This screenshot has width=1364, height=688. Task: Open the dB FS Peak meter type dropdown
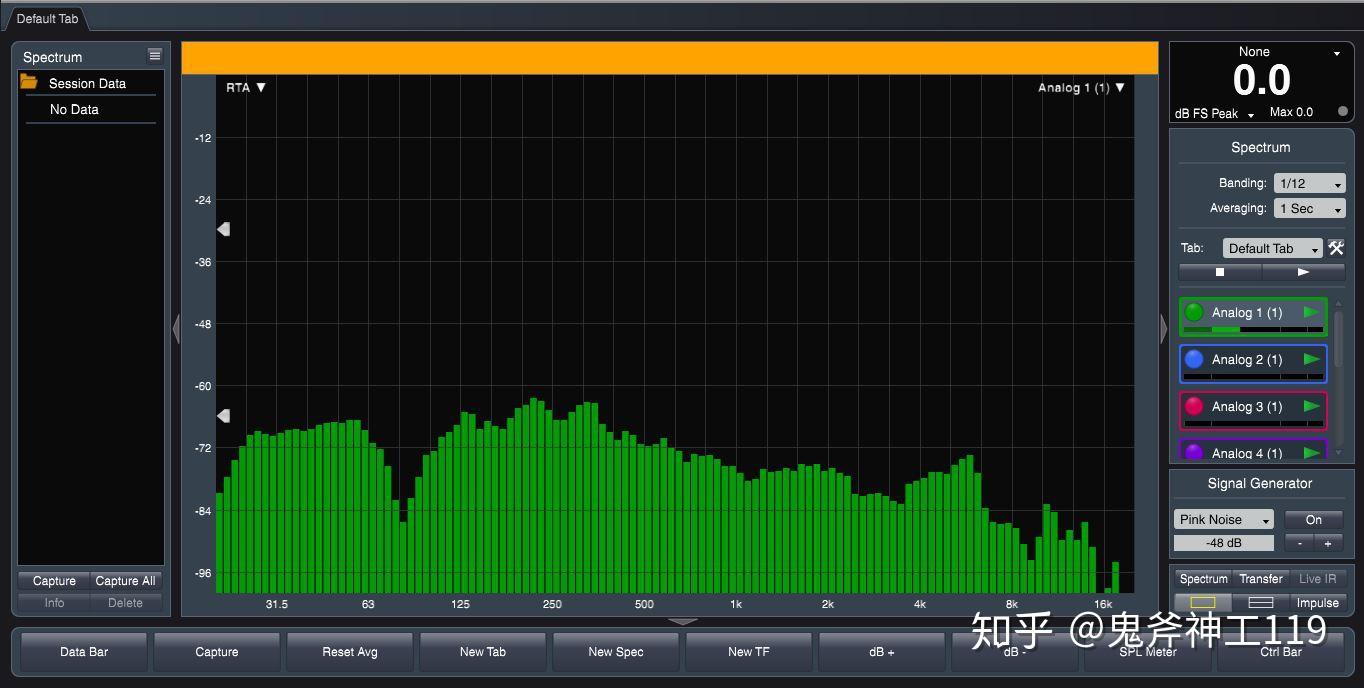pyautogui.click(x=1214, y=113)
